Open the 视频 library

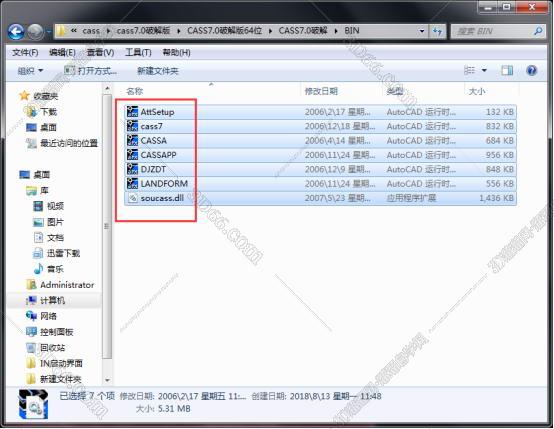coord(55,206)
